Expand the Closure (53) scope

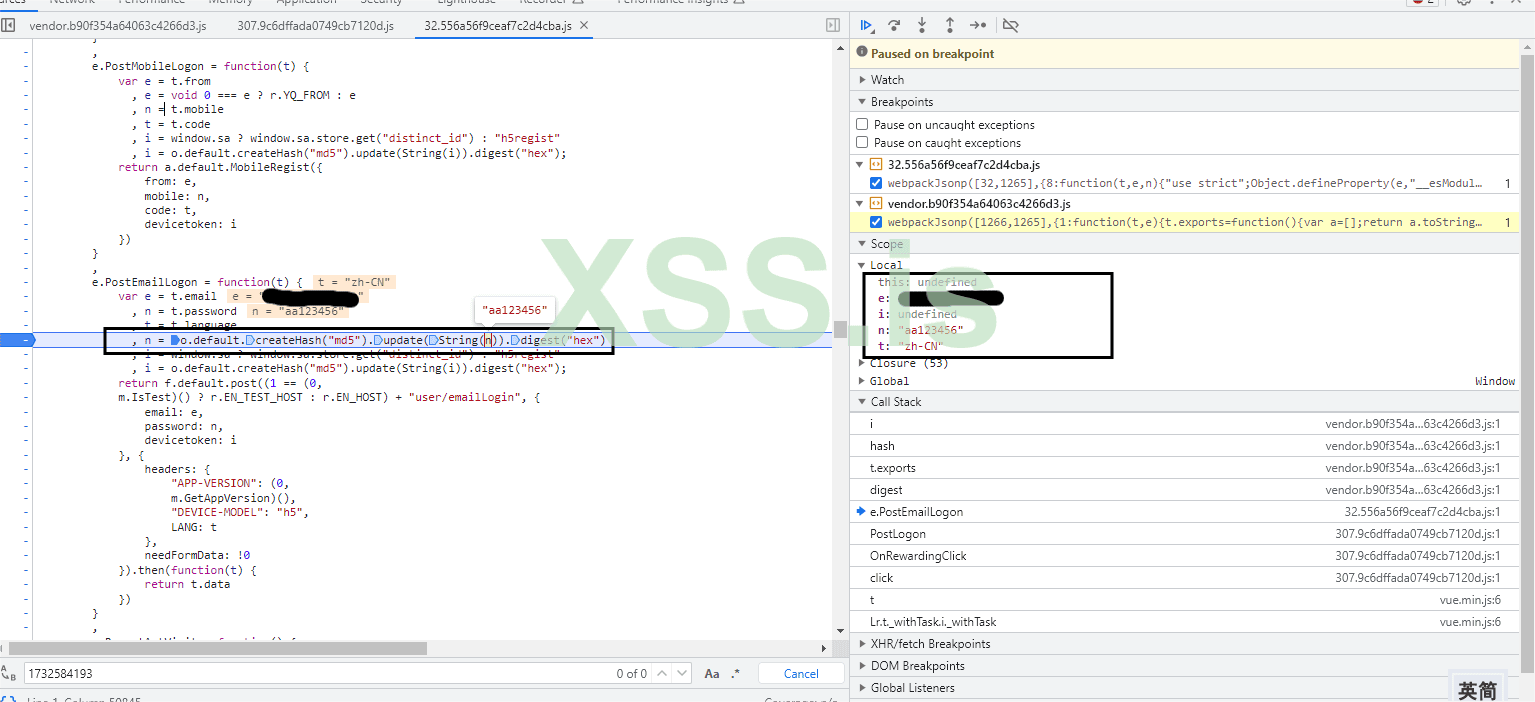pyautogui.click(x=862, y=363)
